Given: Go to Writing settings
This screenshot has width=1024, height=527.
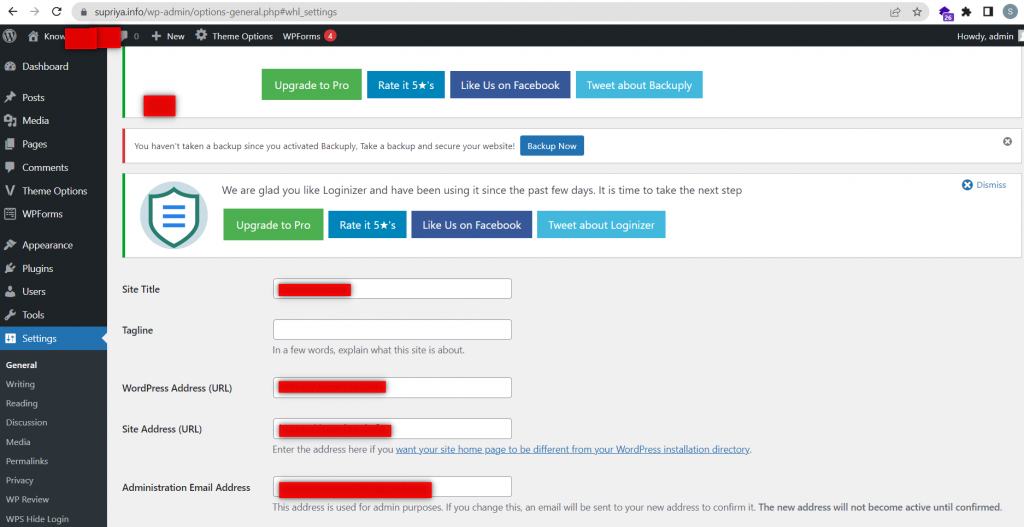Looking at the screenshot, I should pos(20,384).
